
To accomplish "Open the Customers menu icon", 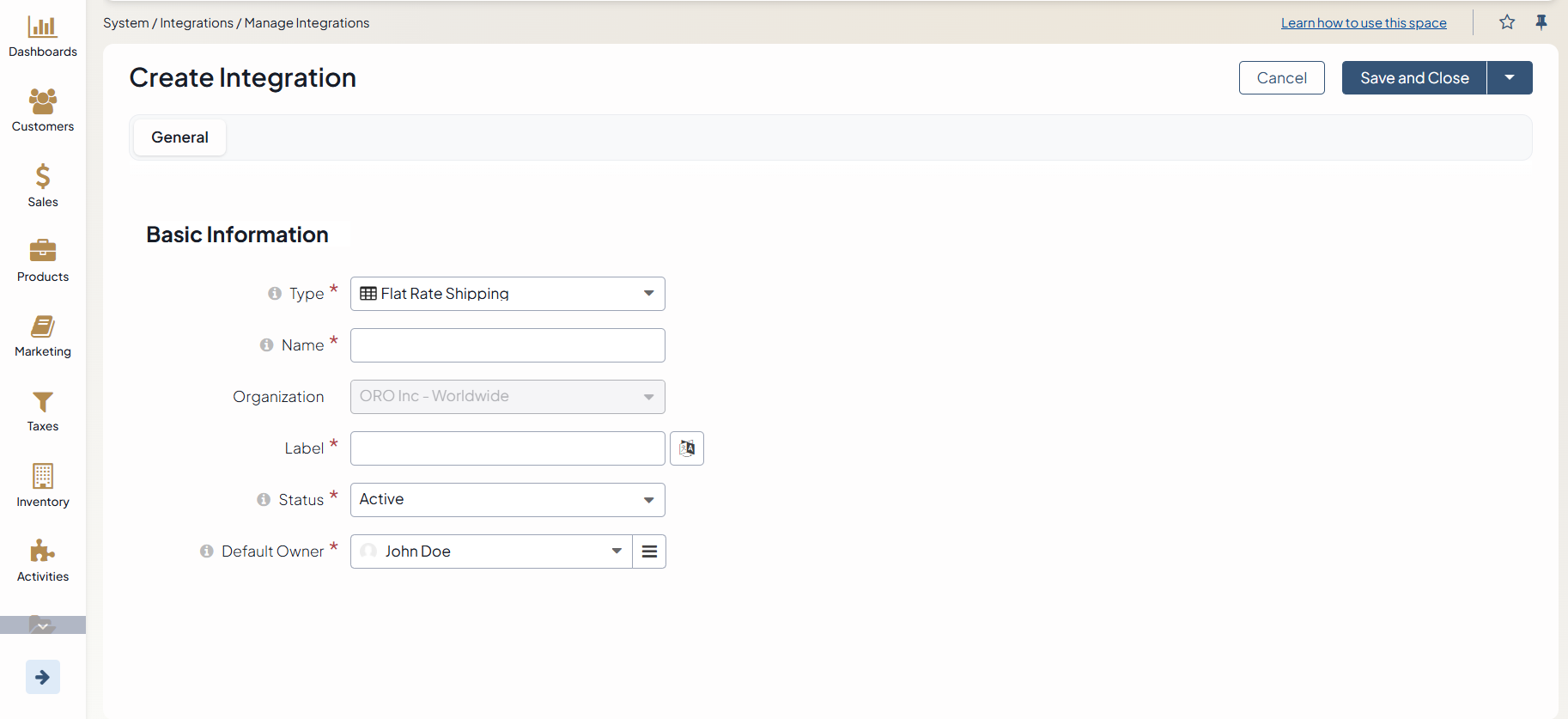I will click(x=42, y=101).
